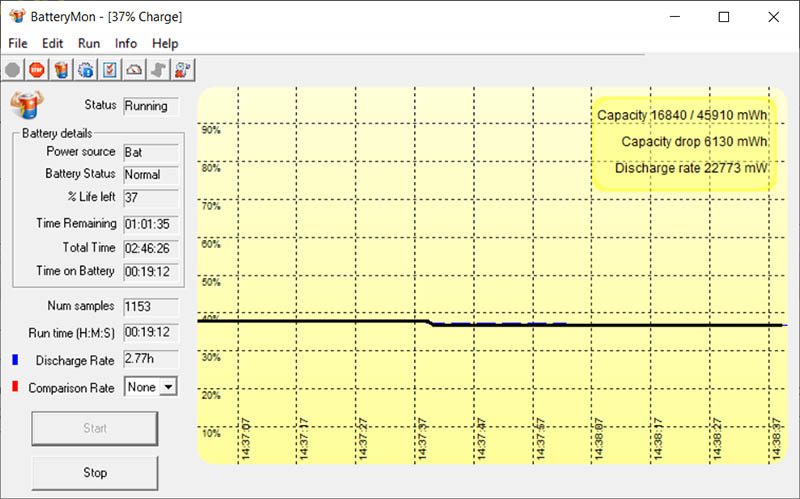Click the Battery details group label
Image resolution: width=800 pixels, height=499 pixels.
click(57, 133)
